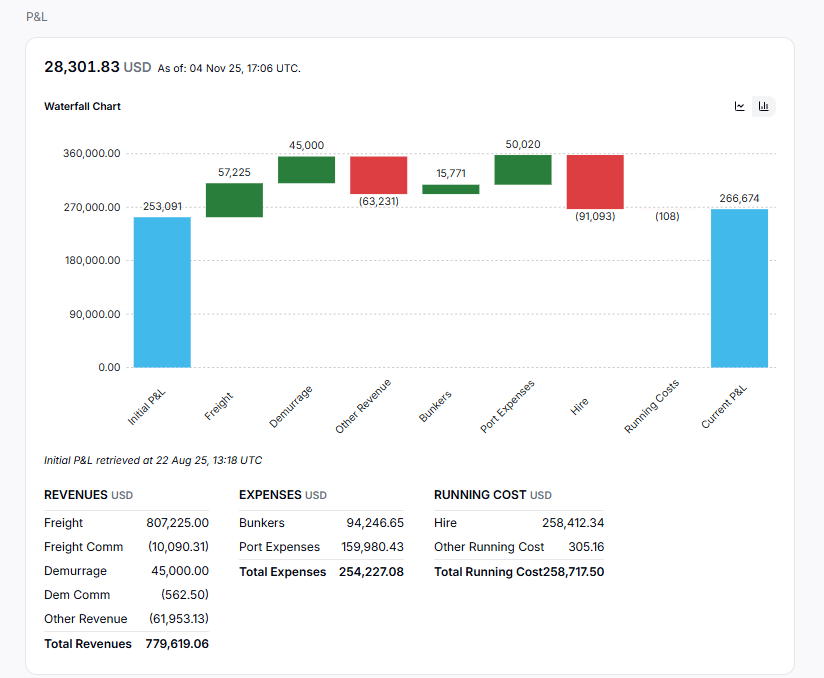
Task: Click Demurrage value 45,000.00 in Revenues
Action: coord(180,571)
